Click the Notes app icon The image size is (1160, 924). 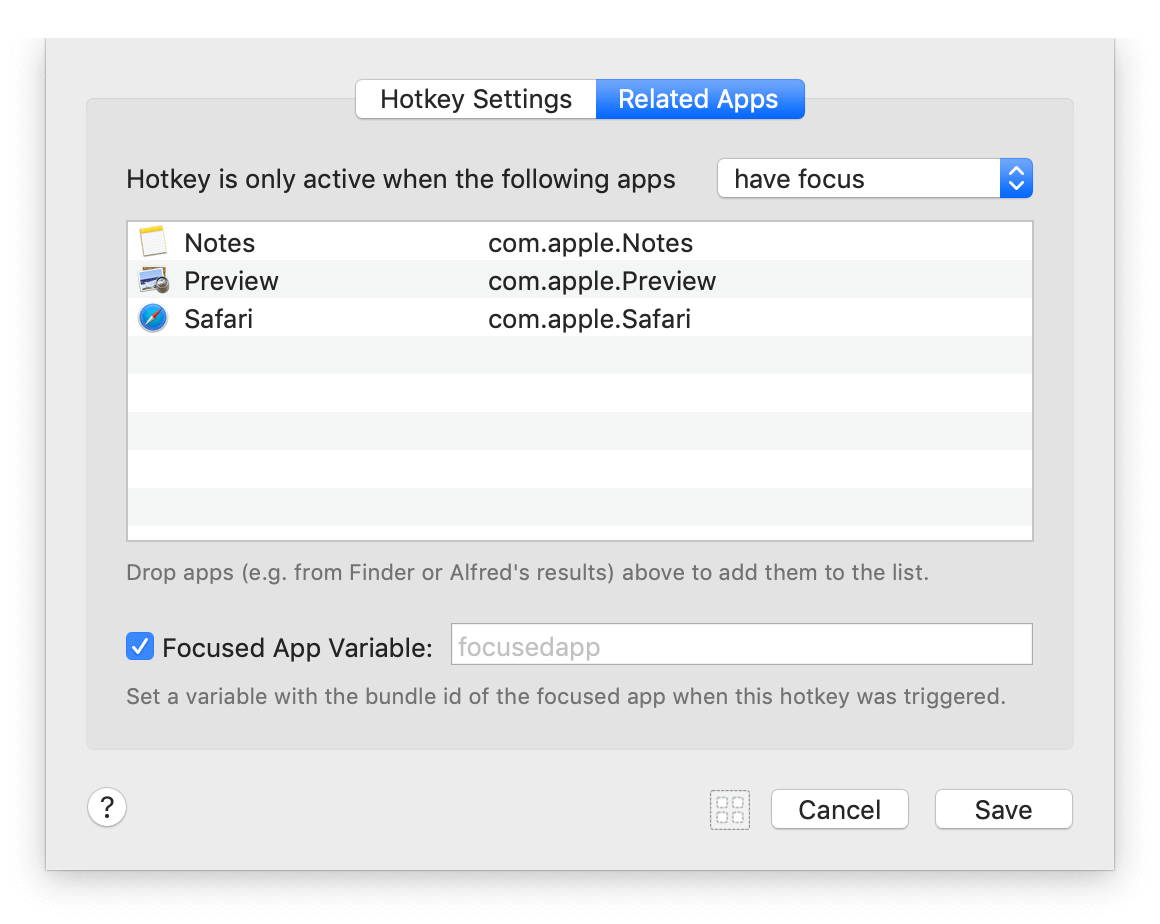(152, 242)
